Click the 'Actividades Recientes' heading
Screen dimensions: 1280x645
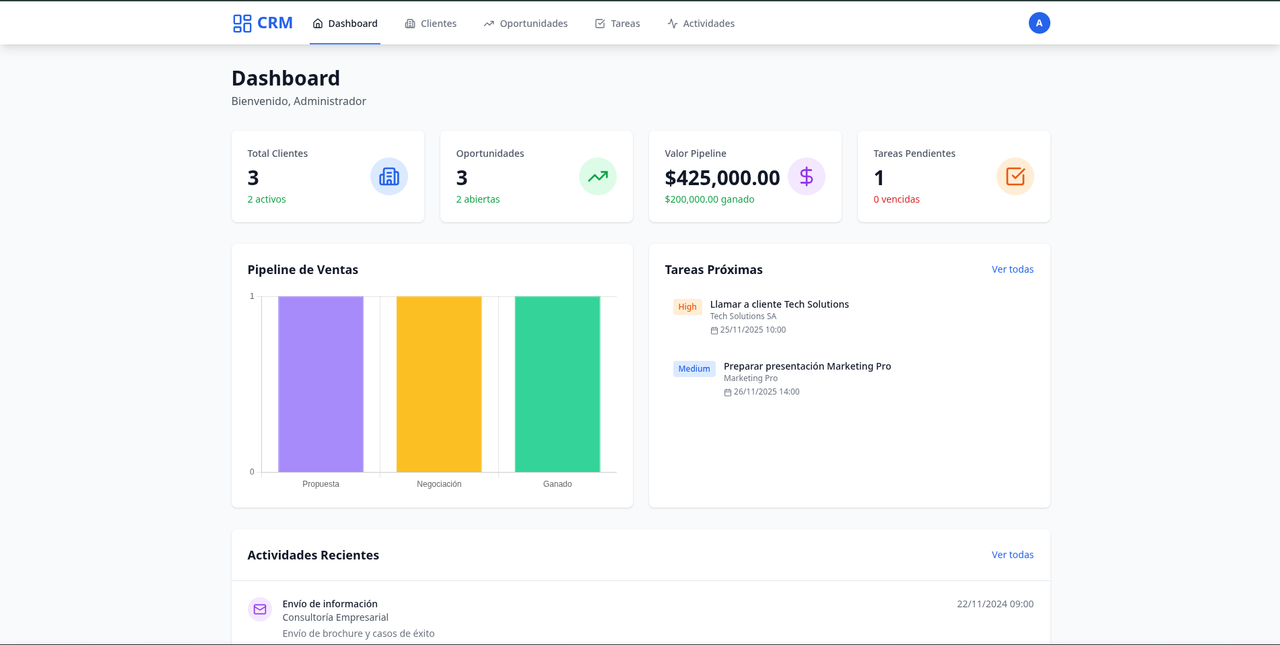[313, 555]
